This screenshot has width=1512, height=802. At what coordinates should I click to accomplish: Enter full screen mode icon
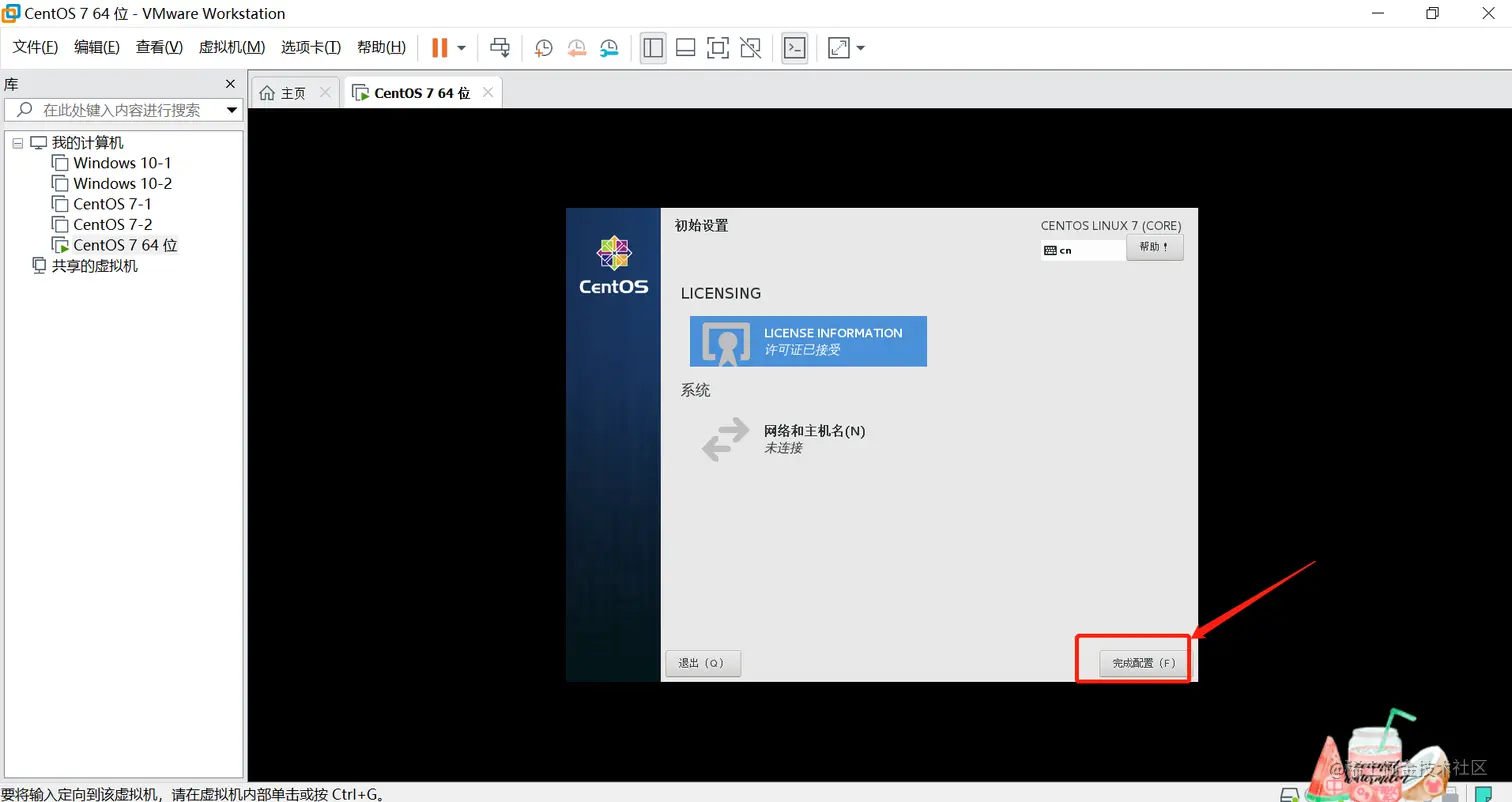pos(717,47)
